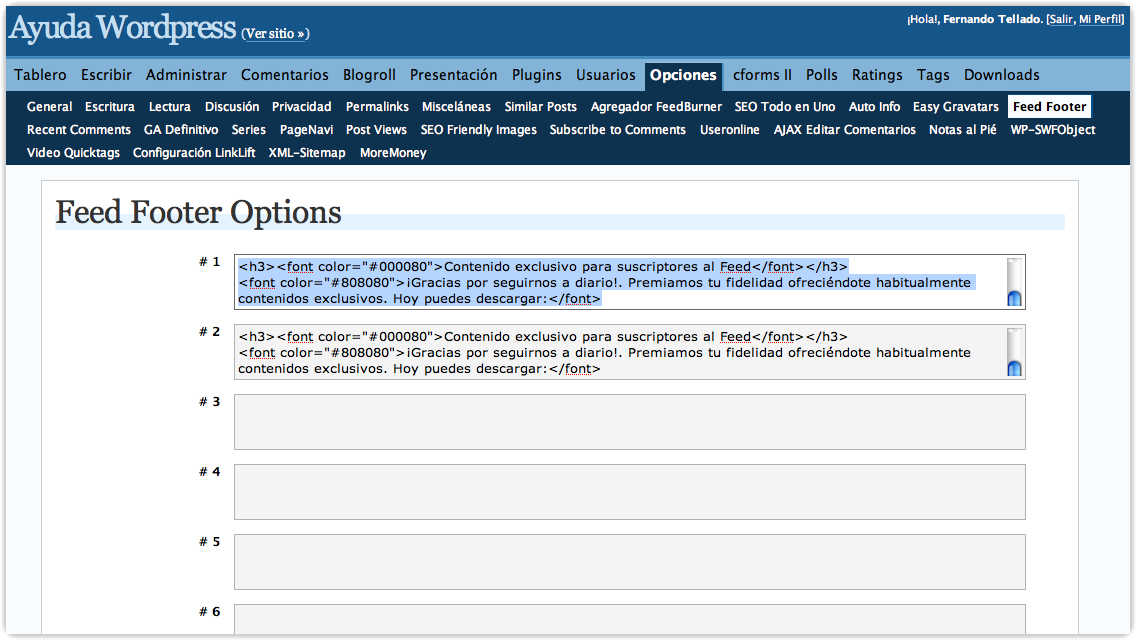Open the Mi Perfil link
Viewport: 1136px width, 640px height.
(1100, 19)
